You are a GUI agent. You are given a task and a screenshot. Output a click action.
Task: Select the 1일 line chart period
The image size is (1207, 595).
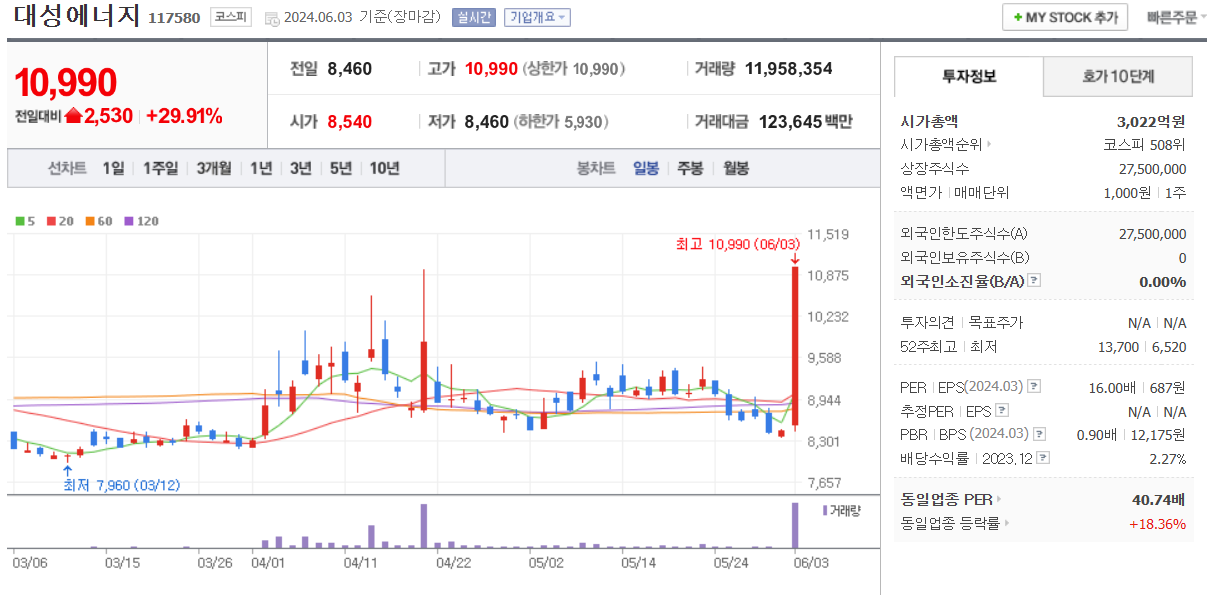pos(113,168)
